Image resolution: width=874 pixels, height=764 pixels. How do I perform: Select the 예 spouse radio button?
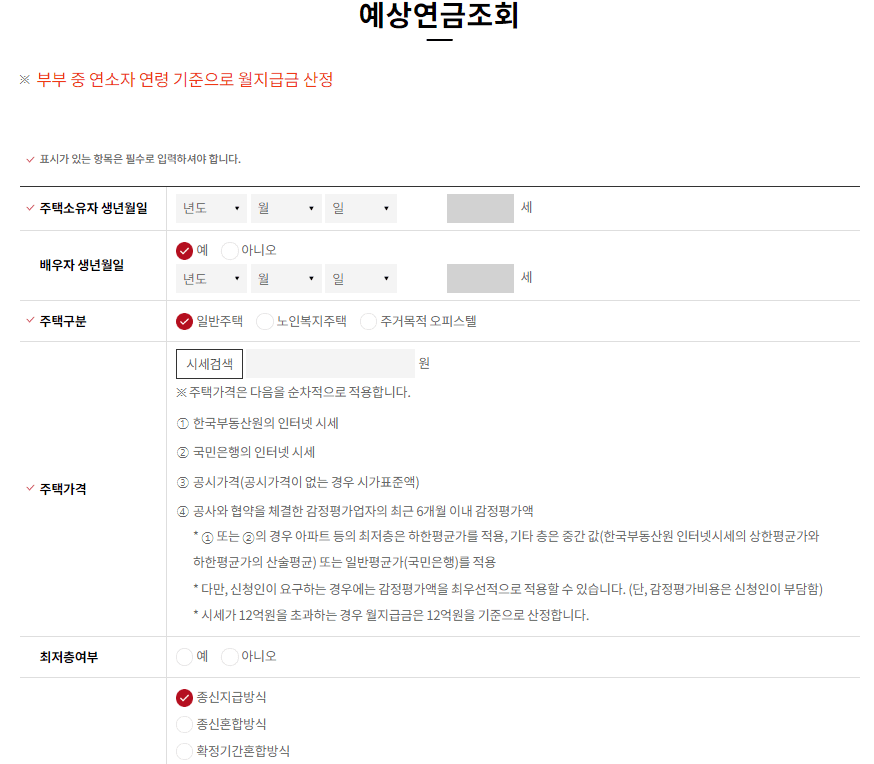pos(186,251)
